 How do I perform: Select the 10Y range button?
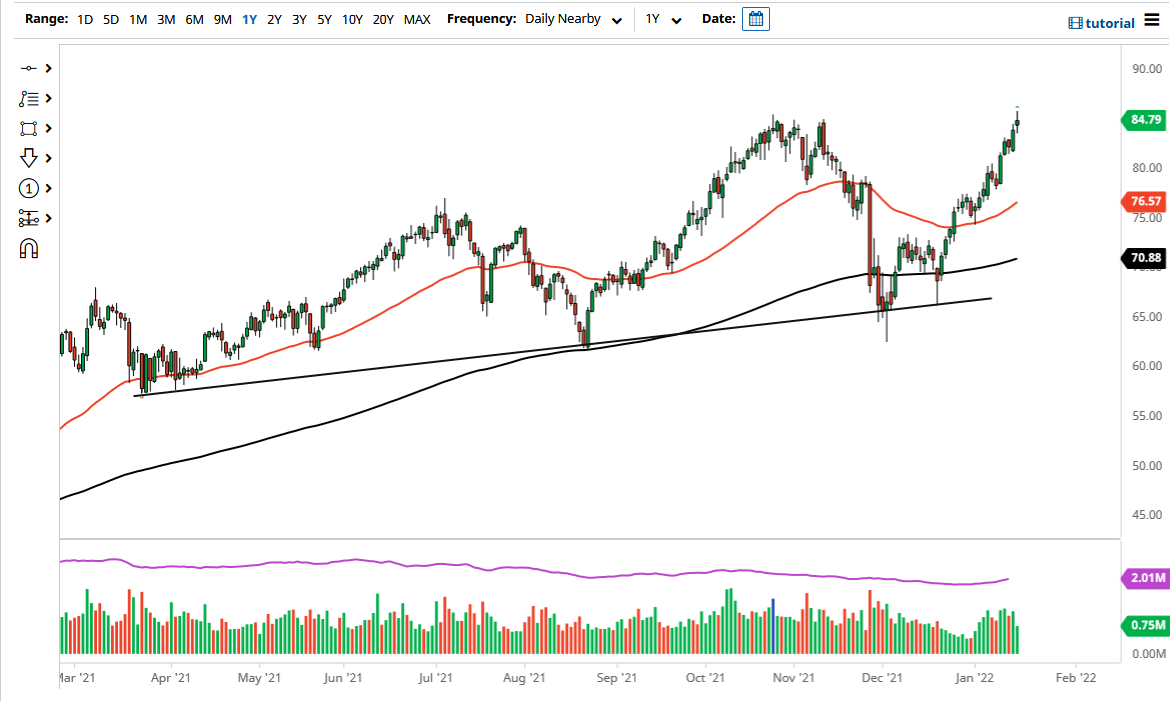point(352,18)
